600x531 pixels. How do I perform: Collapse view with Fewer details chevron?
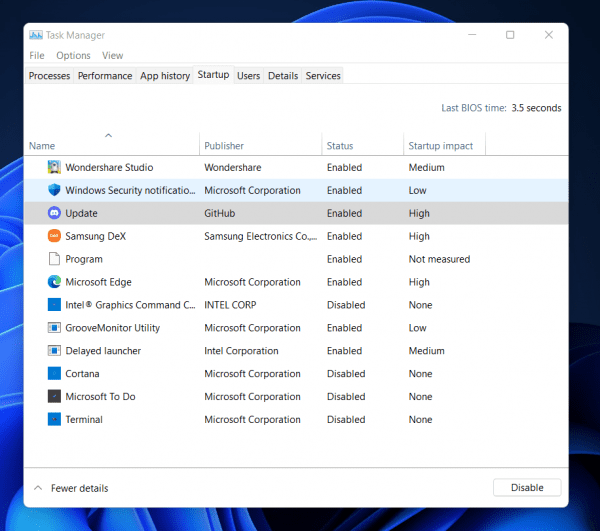[x=38, y=488]
